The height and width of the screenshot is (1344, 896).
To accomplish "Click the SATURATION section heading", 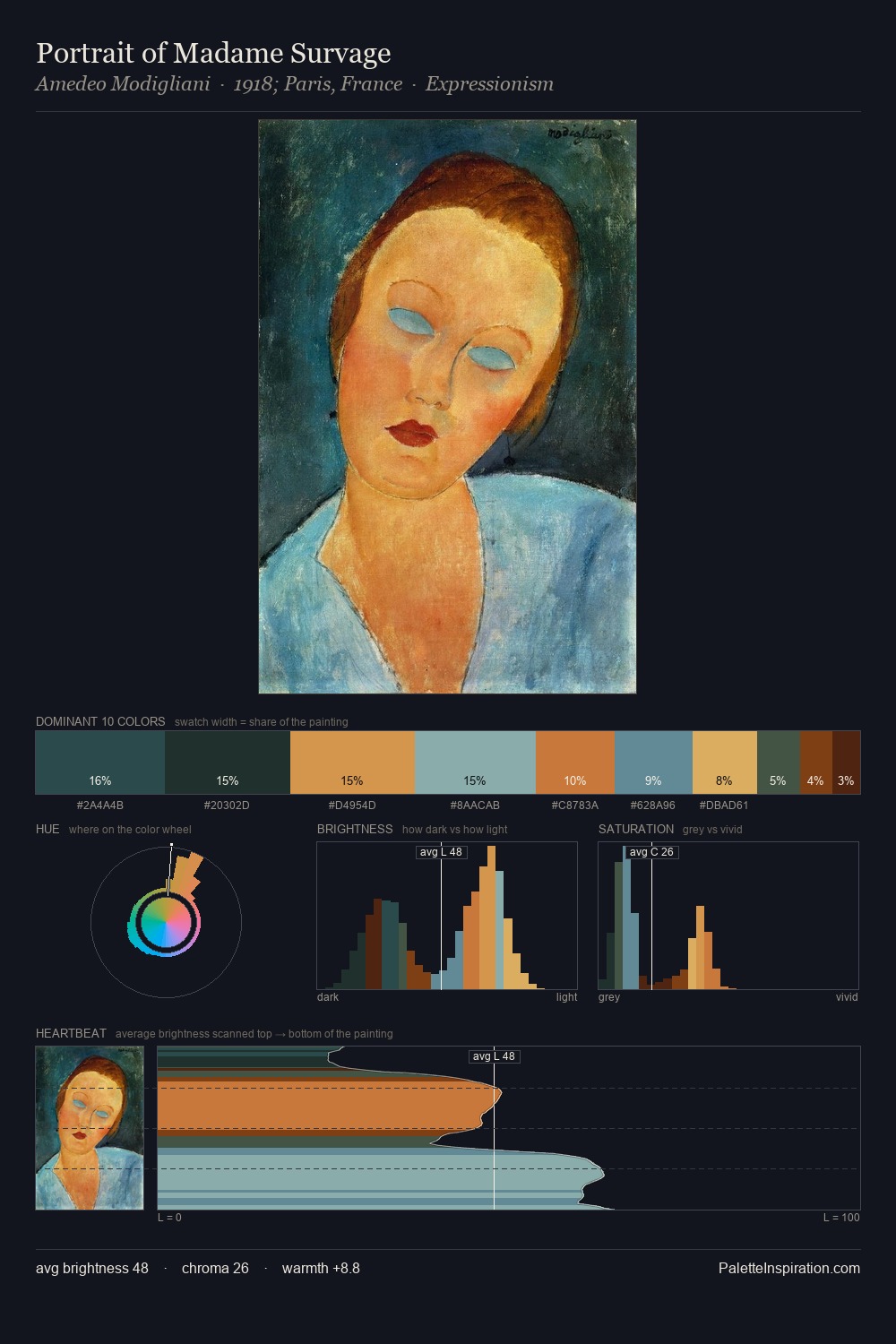I will point(636,829).
